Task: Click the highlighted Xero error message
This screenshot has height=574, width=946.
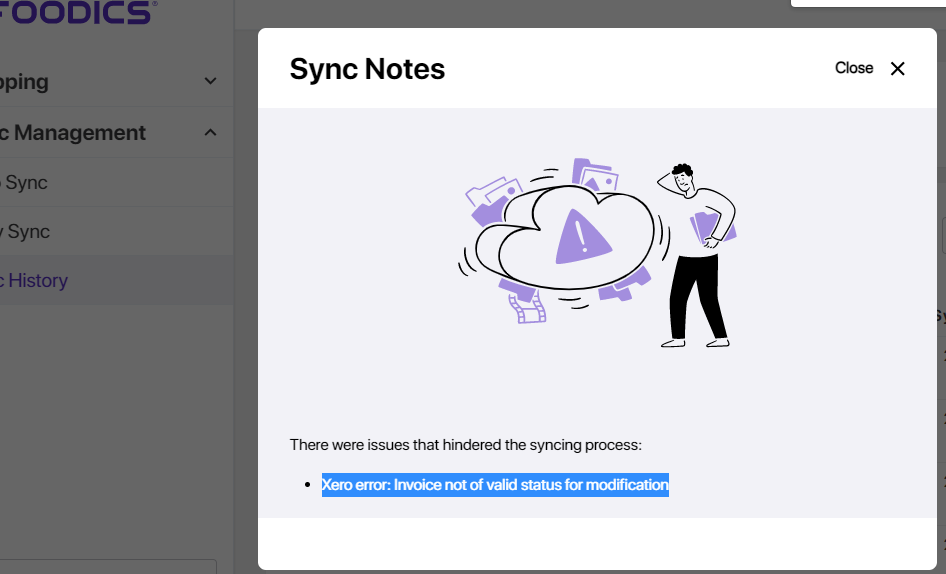Action: pyautogui.click(x=494, y=485)
